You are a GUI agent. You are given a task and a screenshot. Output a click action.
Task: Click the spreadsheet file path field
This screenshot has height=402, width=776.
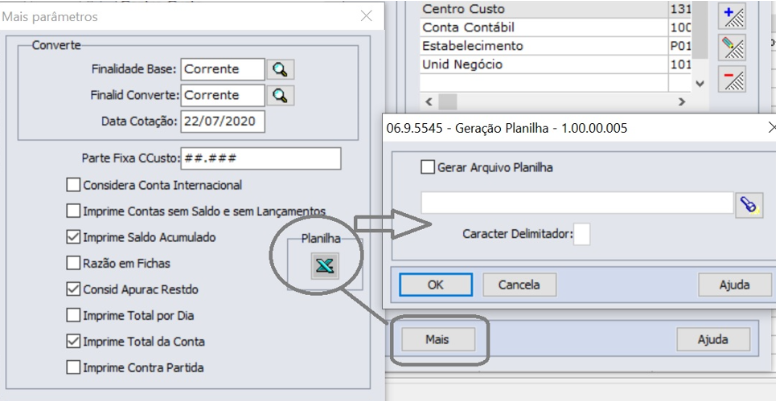[577, 203]
